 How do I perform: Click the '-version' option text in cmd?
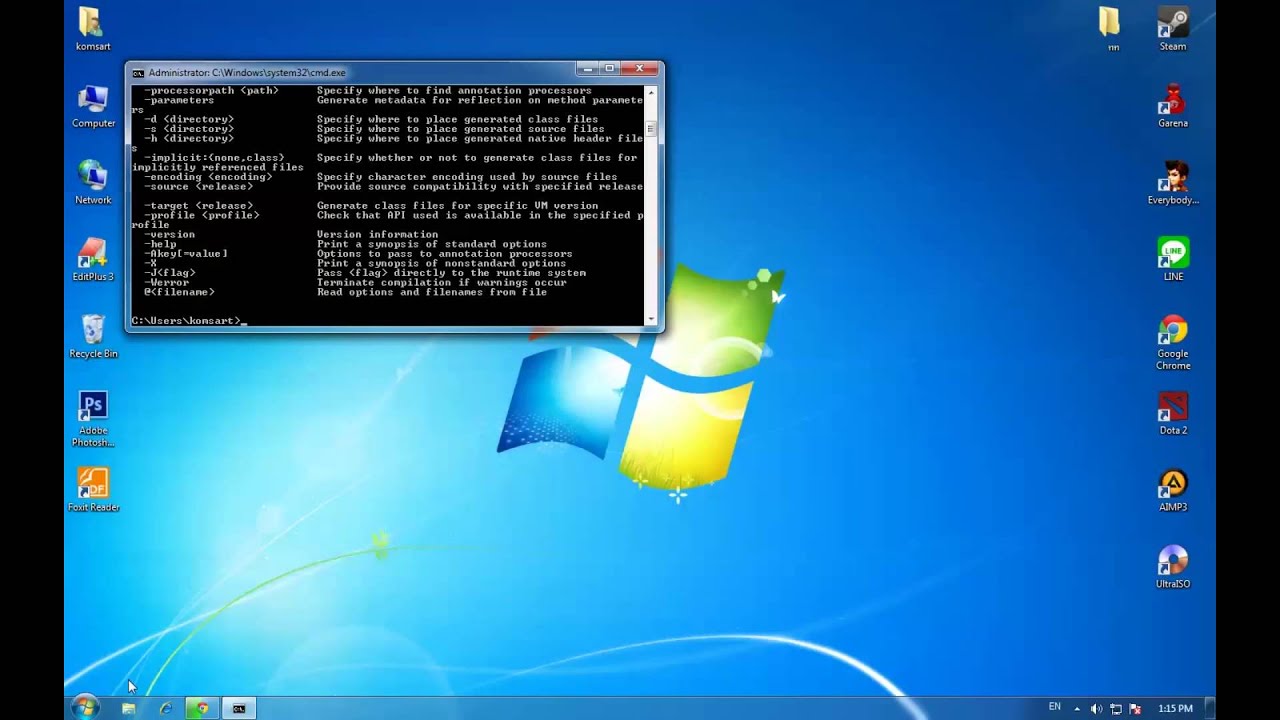click(x=170, y=234)
